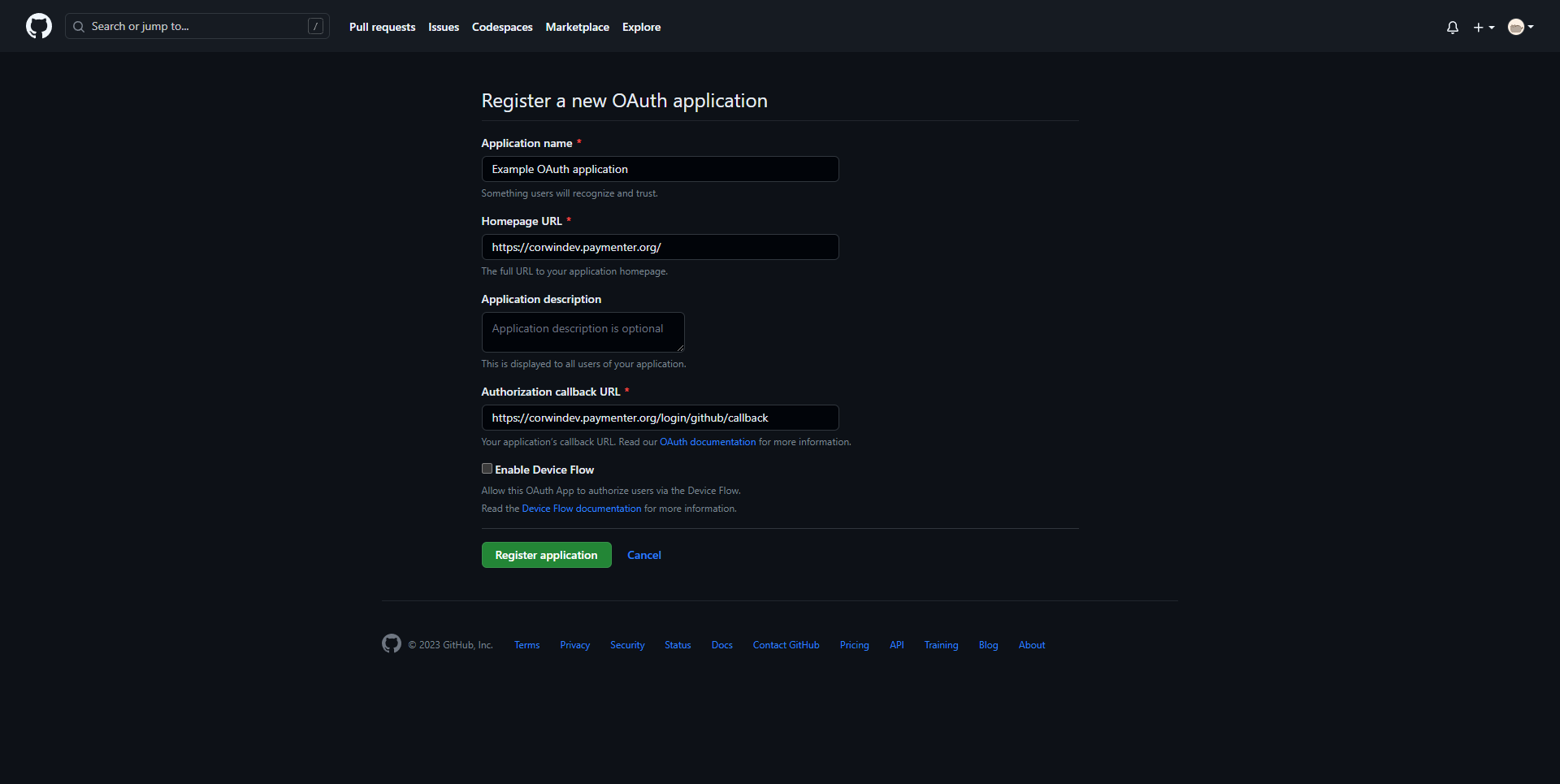The width and height of the screenshot is (1560, 784).
Task: Open the Explore page
Action: [641, 27]
